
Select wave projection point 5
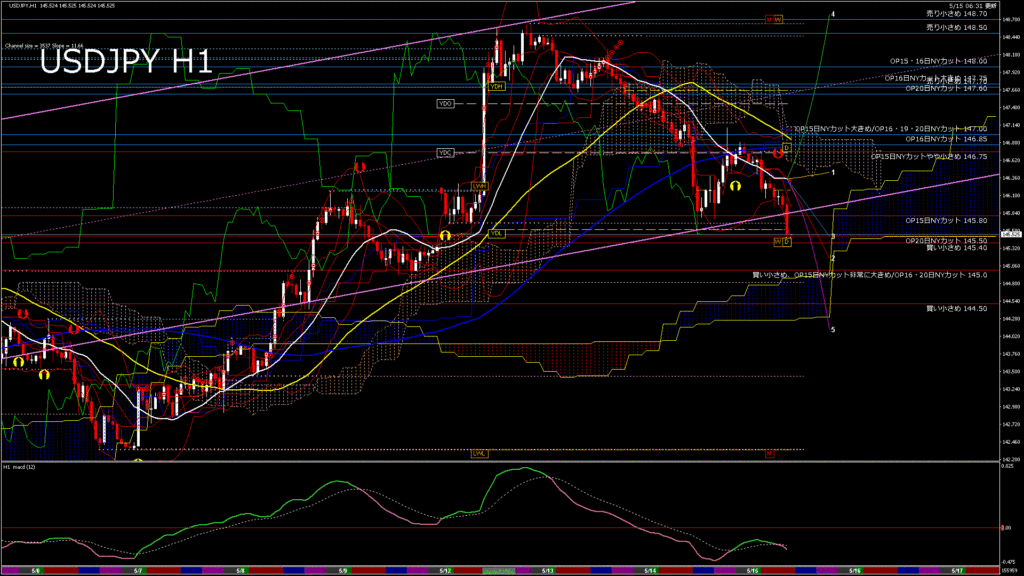click(x=833, y=330)
